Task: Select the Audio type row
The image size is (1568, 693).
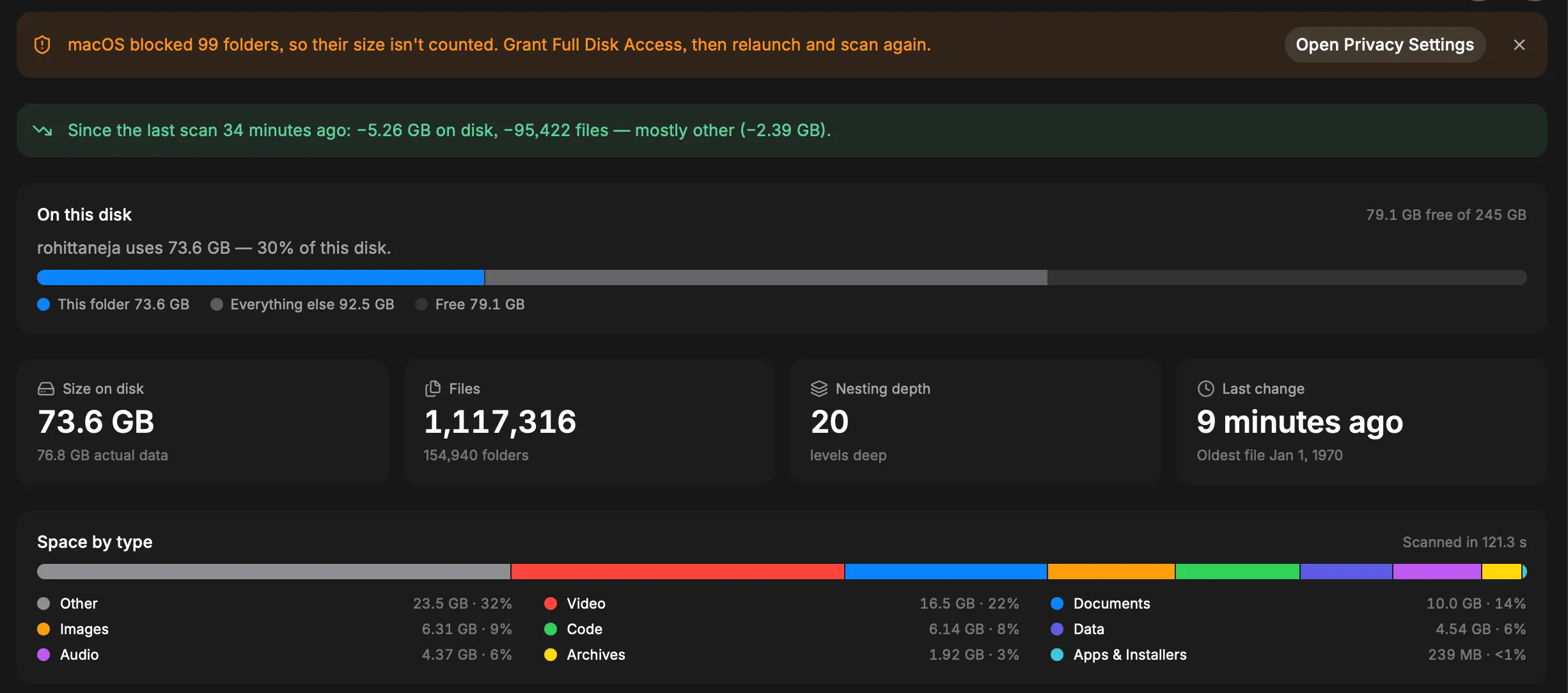Action: [274, 655]
